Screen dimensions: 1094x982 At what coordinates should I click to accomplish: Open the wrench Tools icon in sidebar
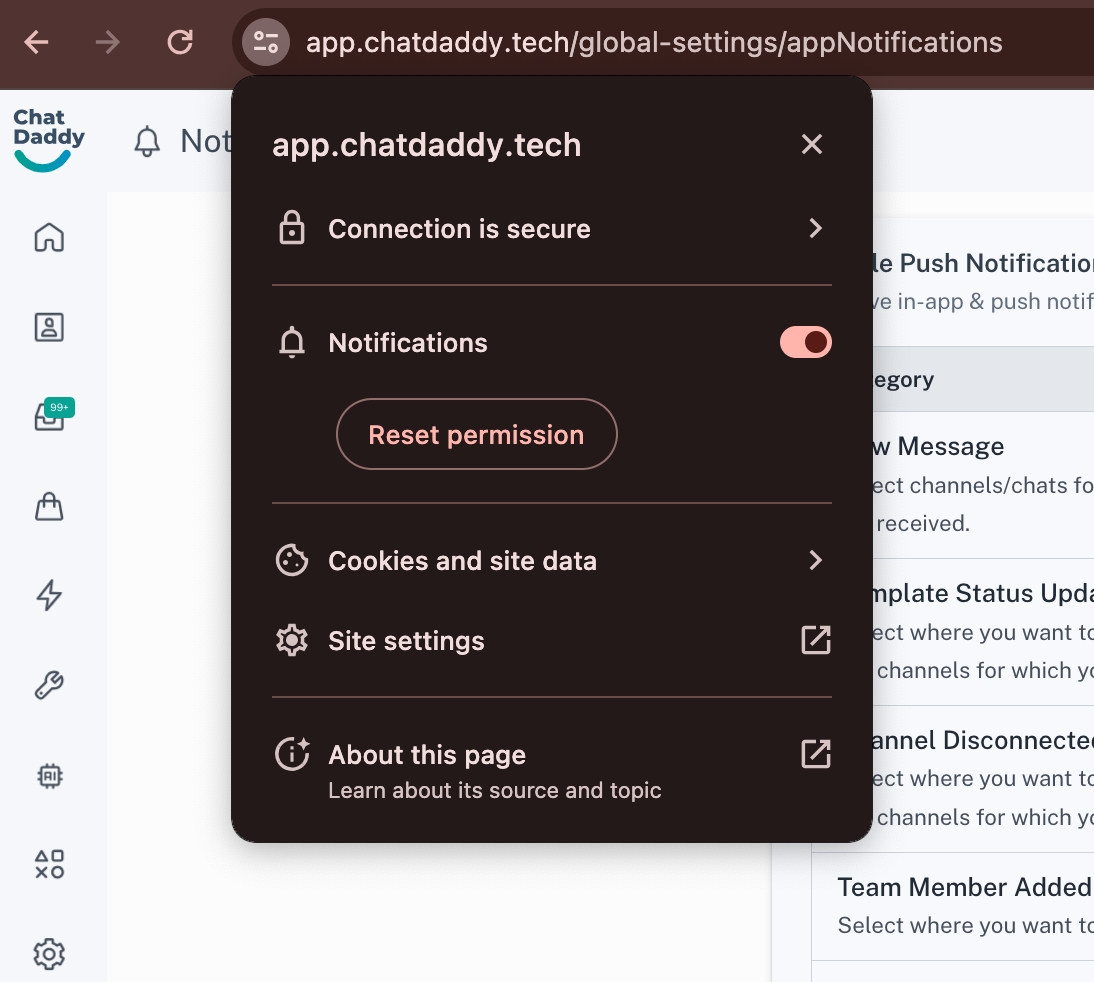tap(49, 685)
